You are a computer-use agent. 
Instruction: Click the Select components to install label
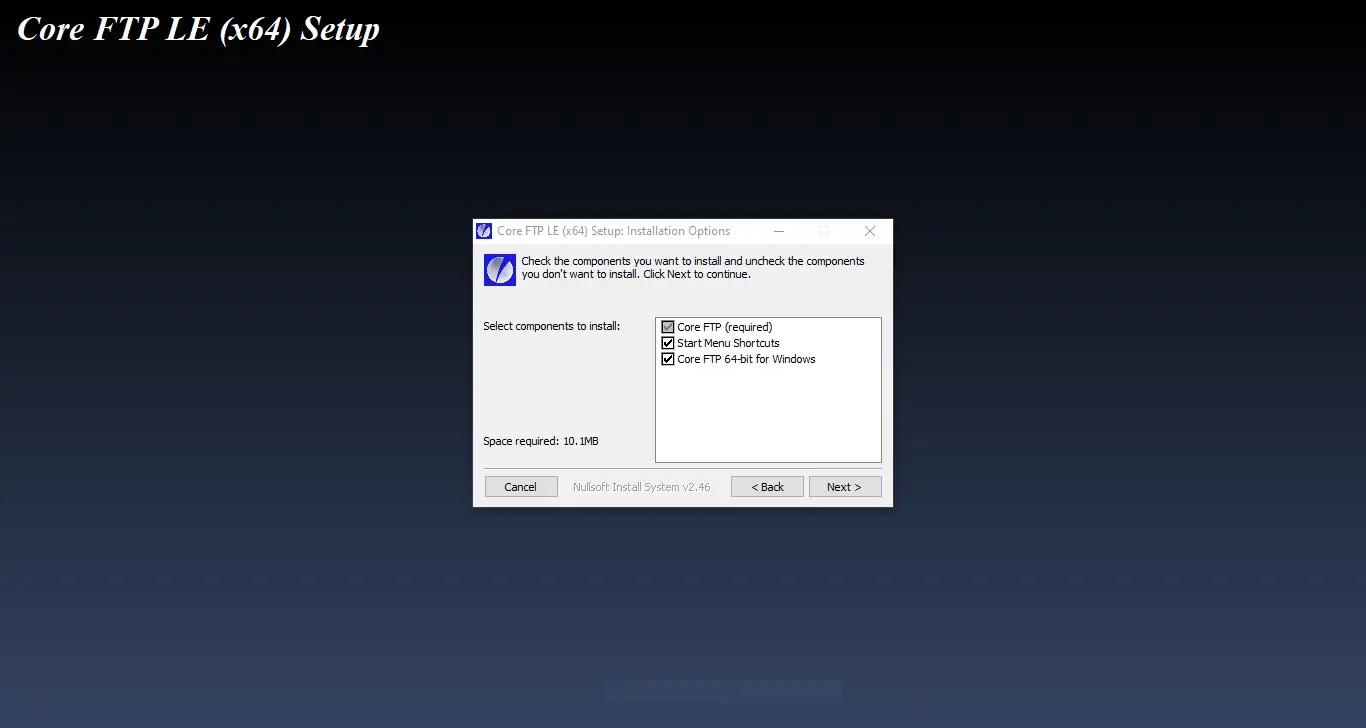pyautogui.click(x=552, y=326)
